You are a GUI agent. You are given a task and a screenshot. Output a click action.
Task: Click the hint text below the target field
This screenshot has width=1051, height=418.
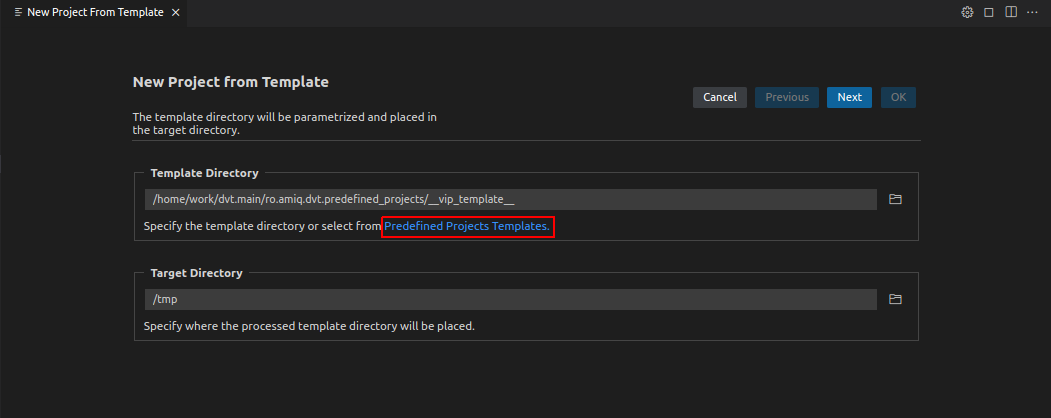(x=309, y=326)
